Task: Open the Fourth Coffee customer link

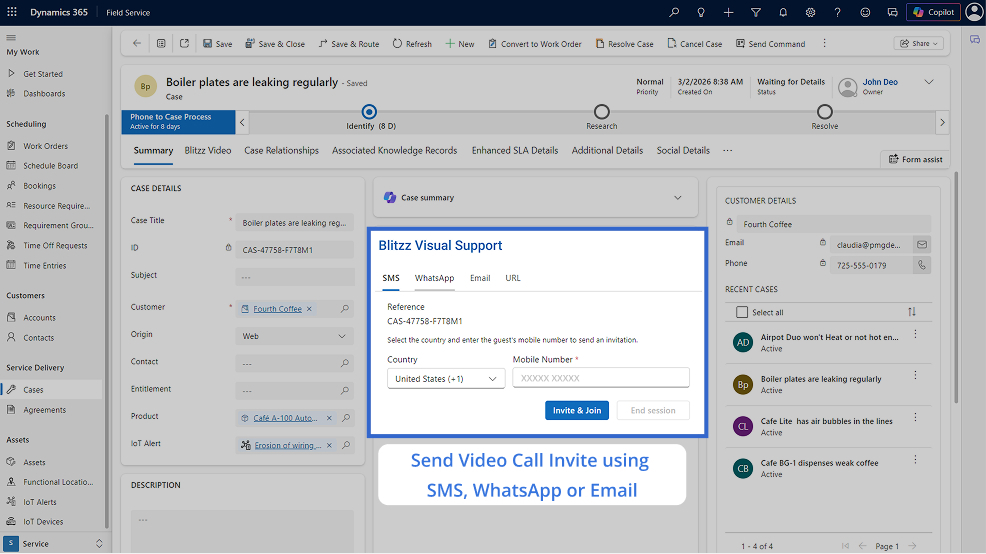Action: (277, 309)
